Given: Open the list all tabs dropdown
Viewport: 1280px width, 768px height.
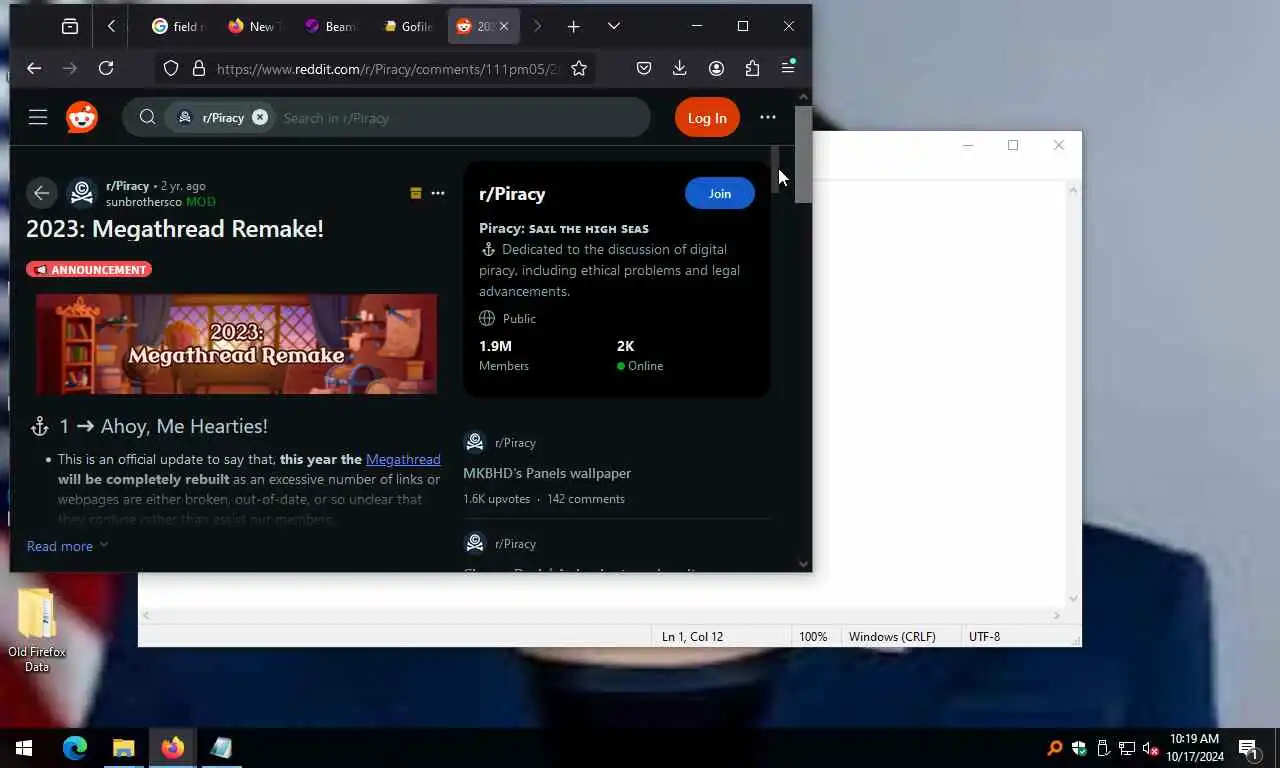Looking at the screenshot, I should coord(614,27).
